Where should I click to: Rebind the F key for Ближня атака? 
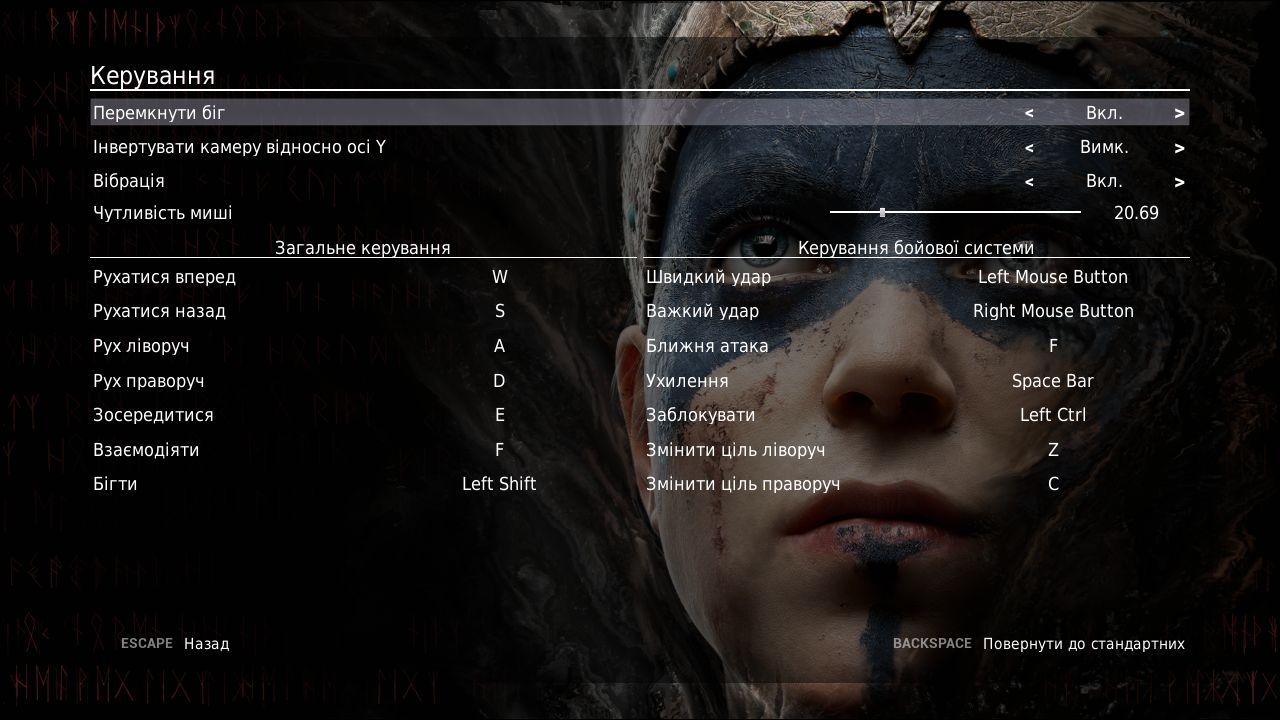(1053, 346)
